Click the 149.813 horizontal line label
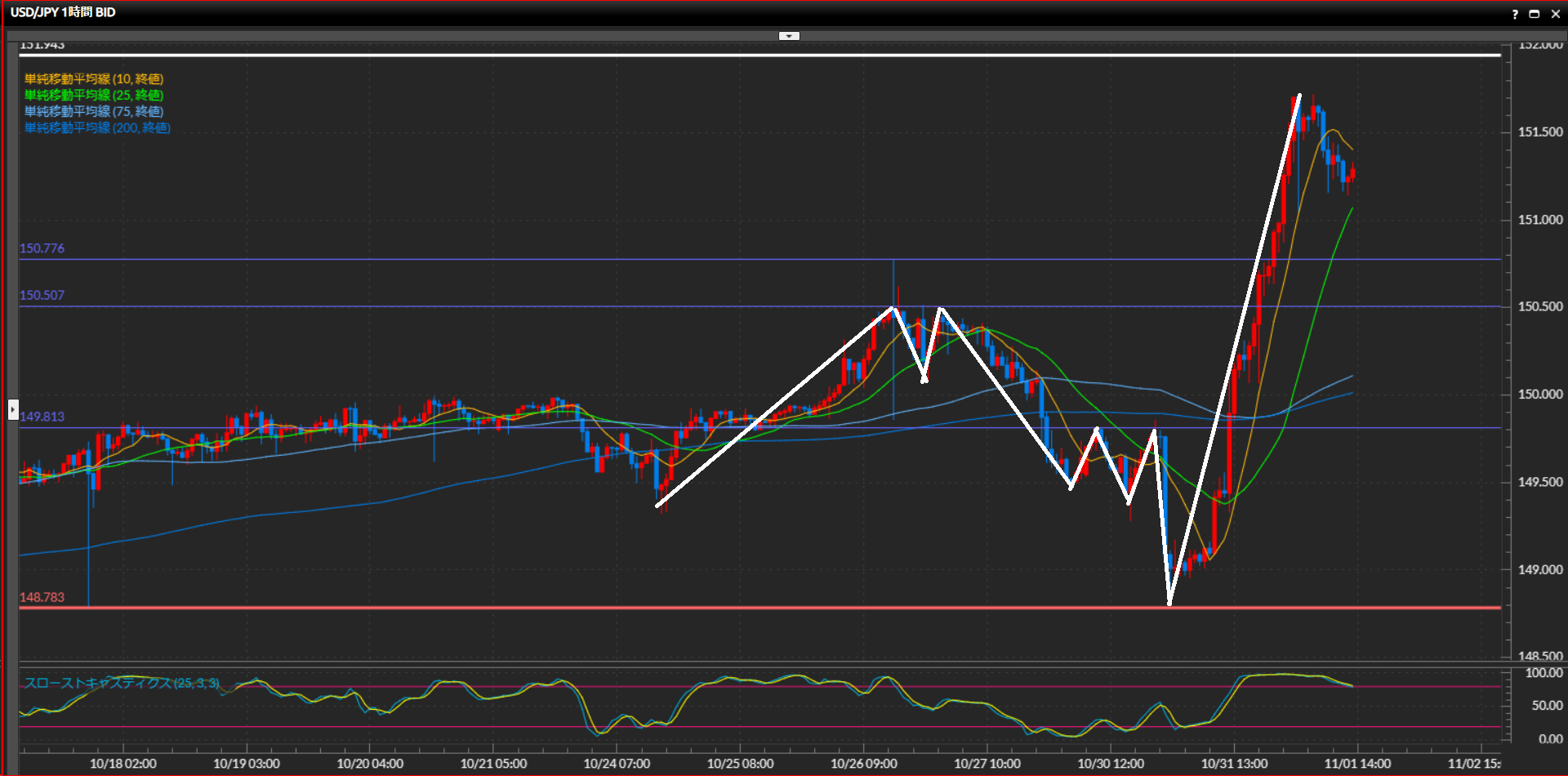 pos(42,417)
